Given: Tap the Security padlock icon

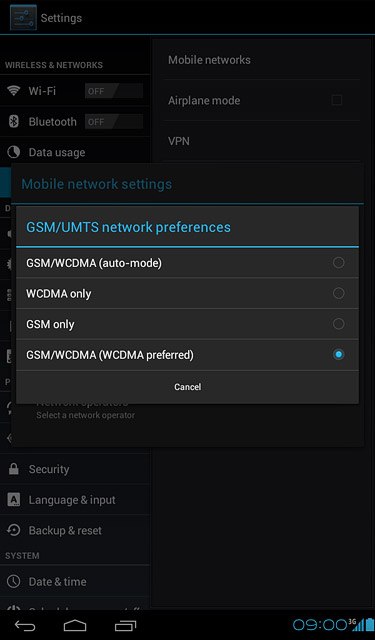Looking at the screenshot, I should coord(13,469).
